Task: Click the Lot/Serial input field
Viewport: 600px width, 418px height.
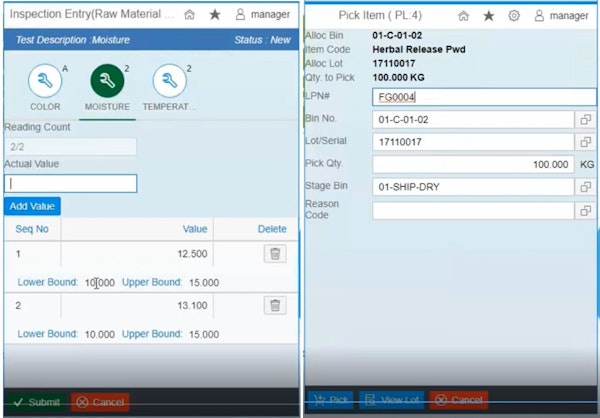Action: pyautogui.click(x=473, y=142)
